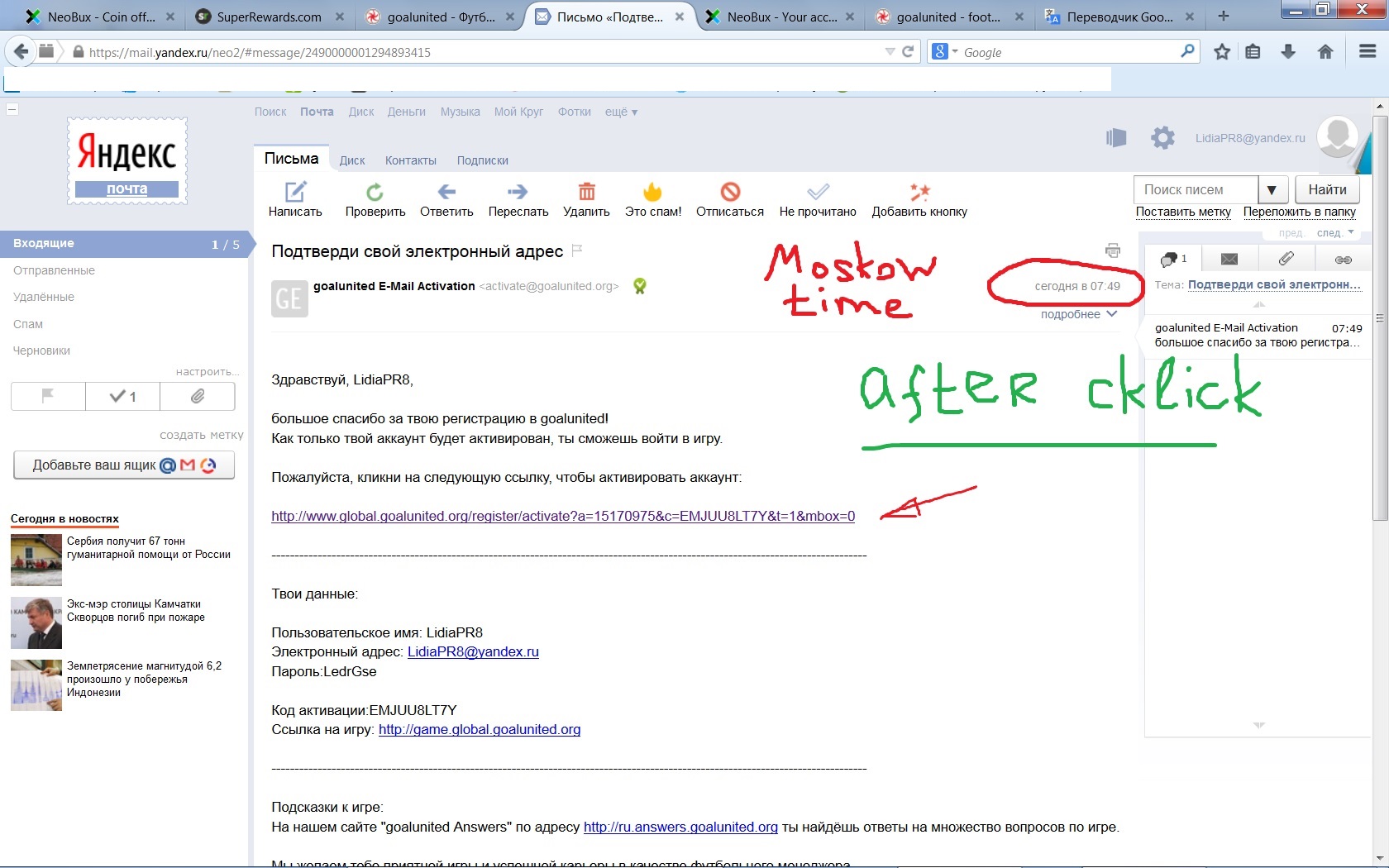Click the user profile avatar

(x=1338, y=136)
